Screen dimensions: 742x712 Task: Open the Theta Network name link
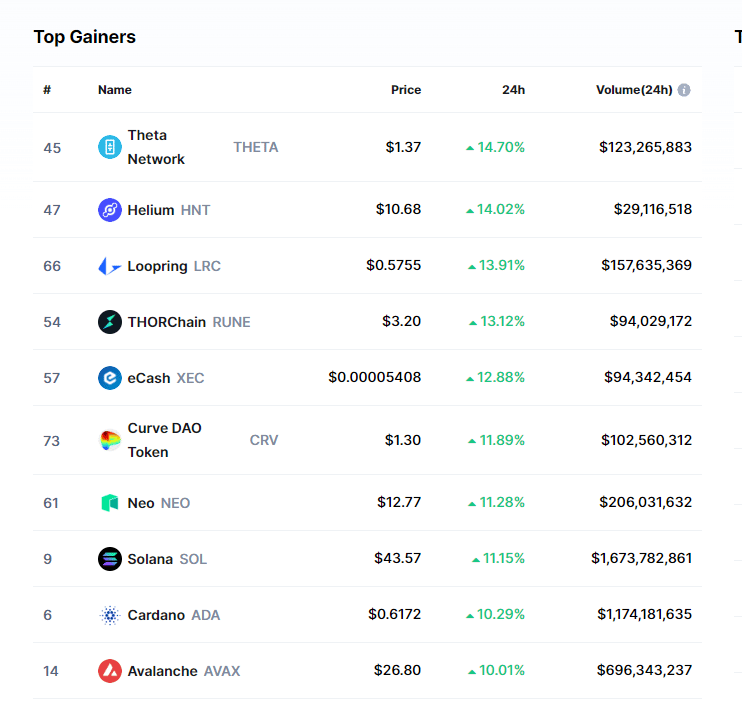156,147
